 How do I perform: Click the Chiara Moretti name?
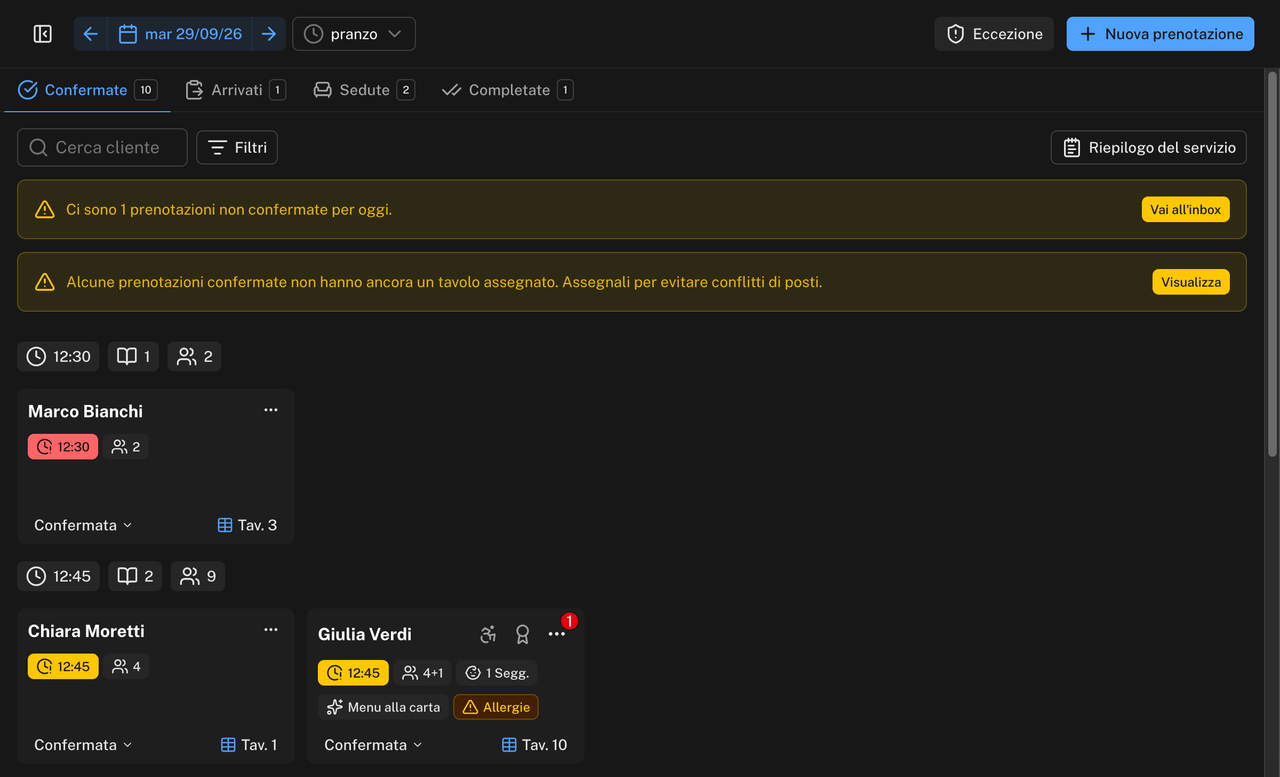pyautogui.click(x=86, y=631)
